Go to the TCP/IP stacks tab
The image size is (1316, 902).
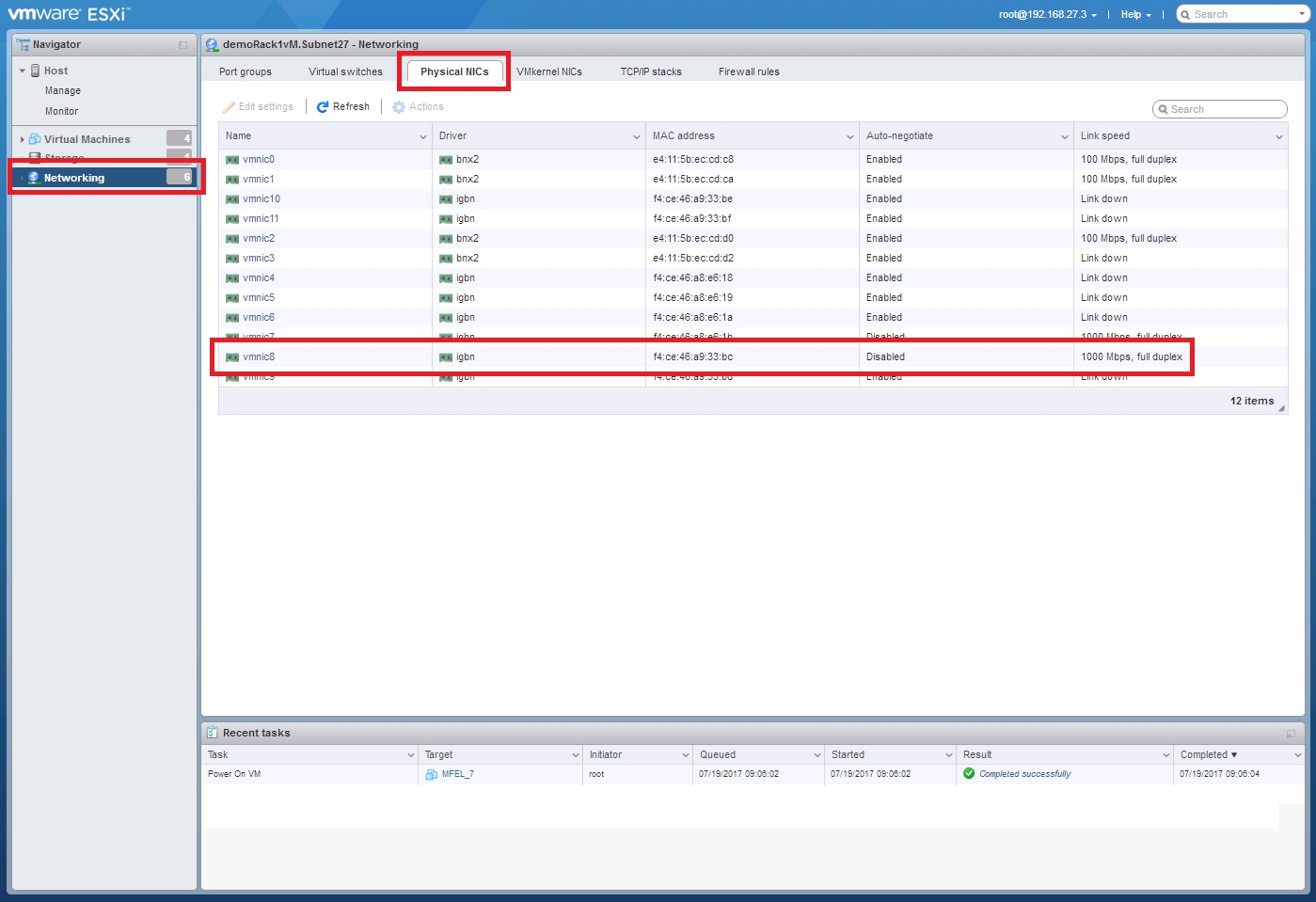coord(651,71)
